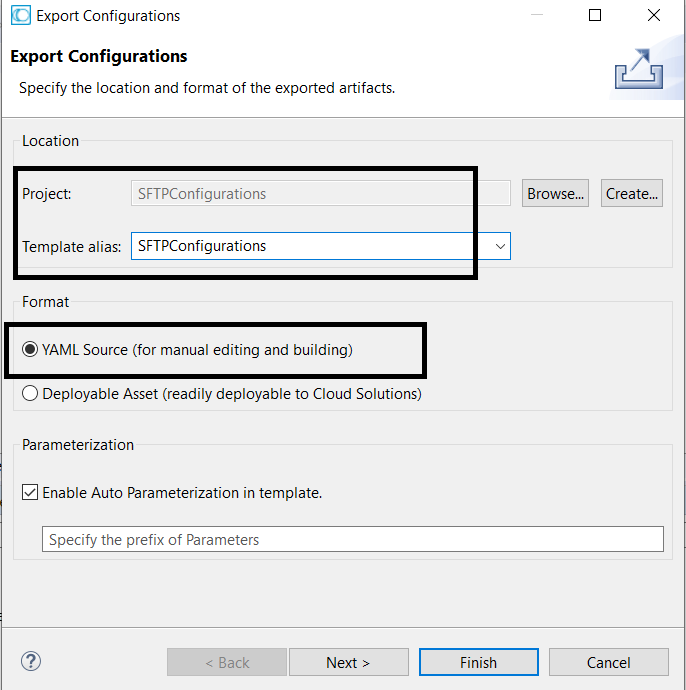Click the Next button
Screen dimensions: 686x690
pyautogui.click(x=348, y=662)
